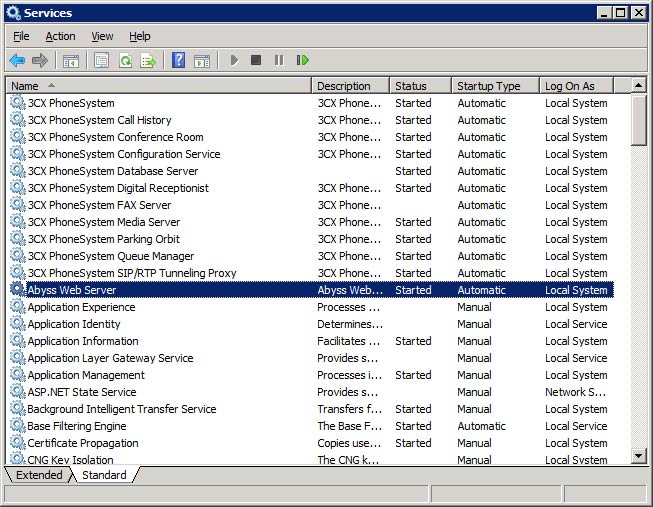Screen dimensions: 653x507
Task: Click Manual startup type of Application Experience
Action: pyautogui.click(x=474, y=307)
